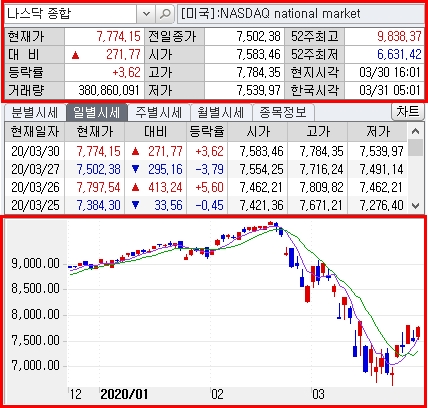Image resolution: width=428 pixels, height=408 pixels.
Task: Click the 현재일자 column header
Action: click(x=35, y=132)
